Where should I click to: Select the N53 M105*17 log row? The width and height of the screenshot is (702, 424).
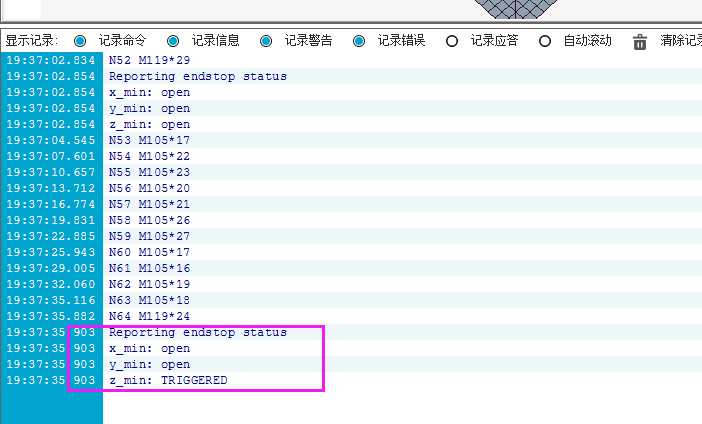[x=149, y=140]
